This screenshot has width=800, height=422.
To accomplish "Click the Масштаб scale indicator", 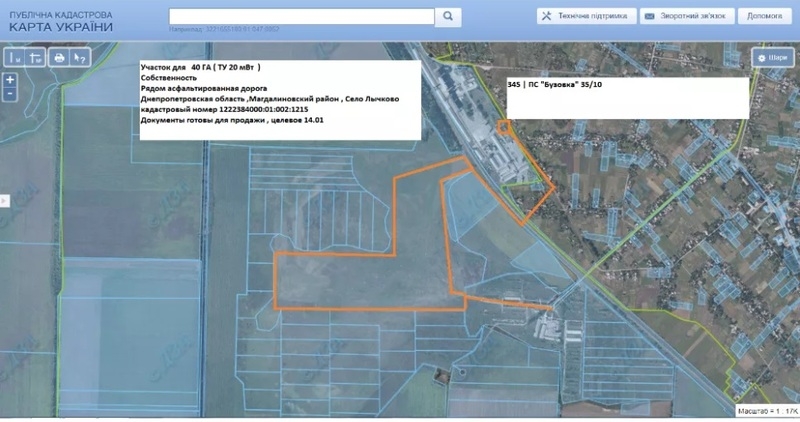I will [767, 411].
